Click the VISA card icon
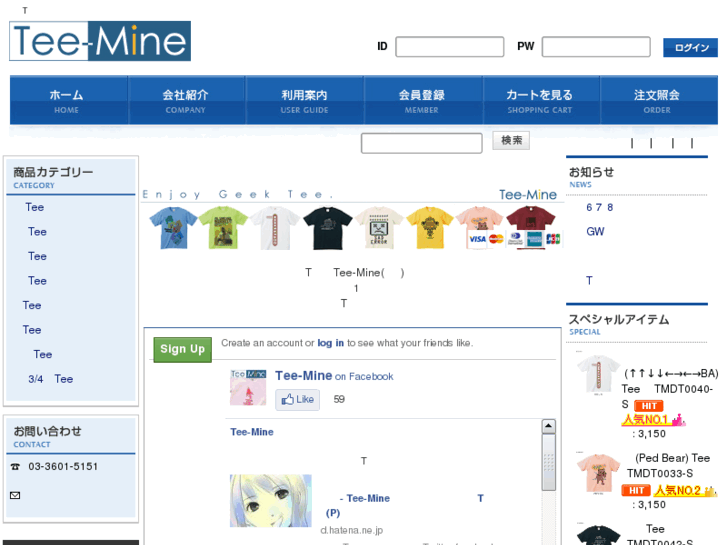The image size is (727, 545). pyautogui.click(x=477, y=239)
